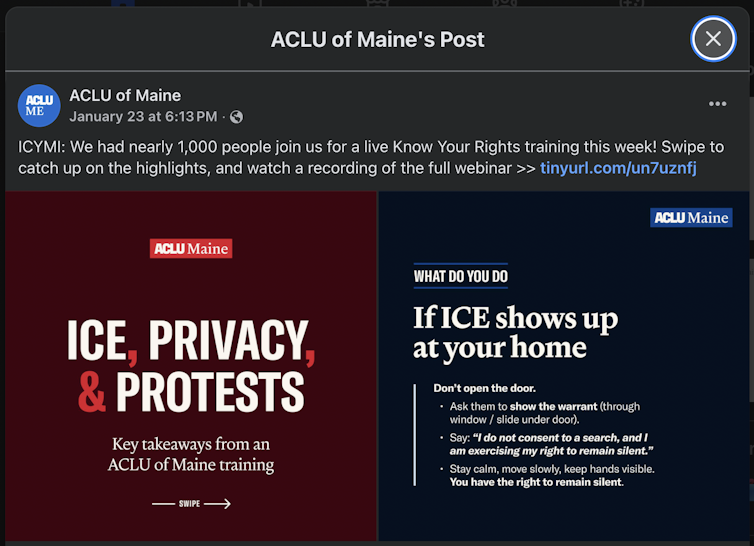Screen dimensions: 754x546
Task: Click the ACLU ME profile avatar
Action: click(39, 106)
